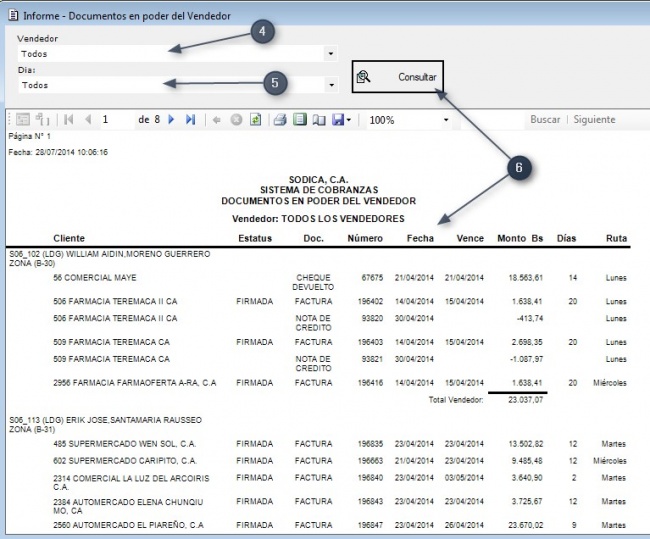
Task: Click Vendedor: TODOS LOS VENDEDORES heading
Action: point(318,219)
